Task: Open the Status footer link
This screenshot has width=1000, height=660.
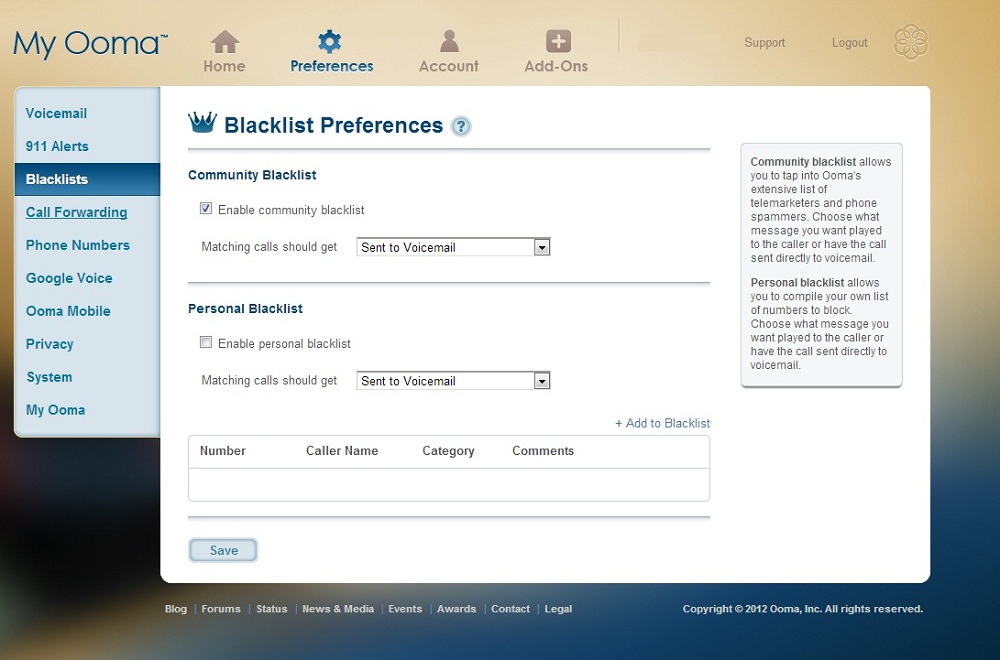Action: pos(272,609)
